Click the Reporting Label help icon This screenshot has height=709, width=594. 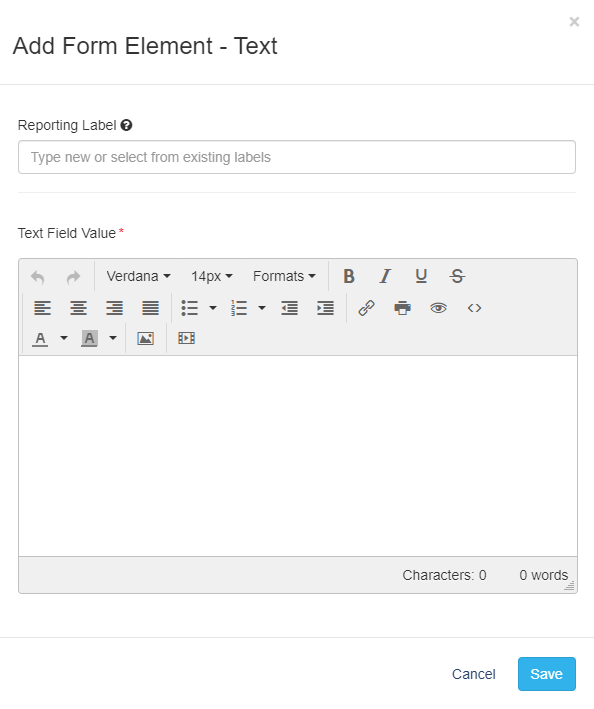point(127,125)
